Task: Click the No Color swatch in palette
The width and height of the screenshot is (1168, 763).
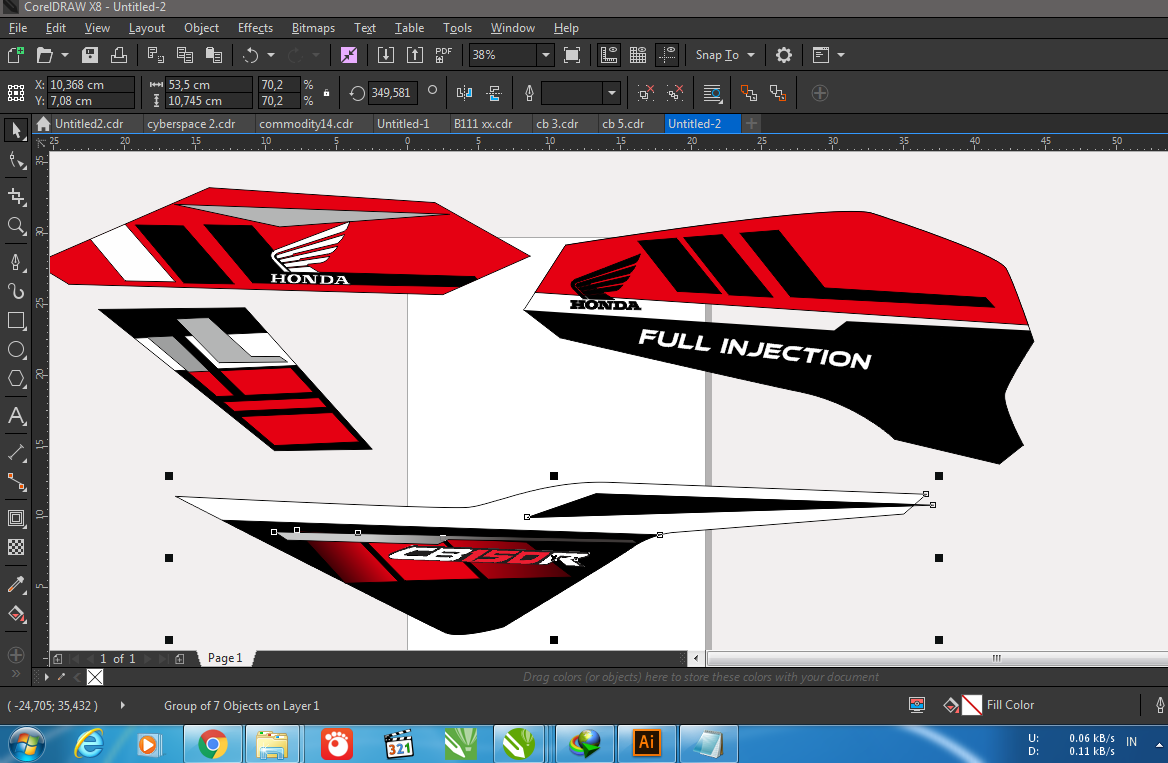Action: pyautogui.click(x=95, y=677)
